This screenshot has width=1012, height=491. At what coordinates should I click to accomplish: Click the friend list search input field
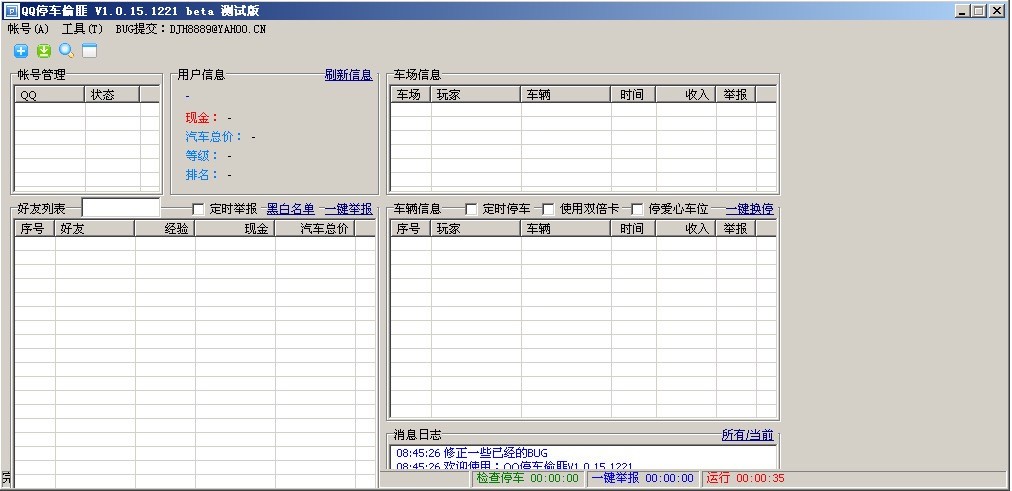click(120, 208)
